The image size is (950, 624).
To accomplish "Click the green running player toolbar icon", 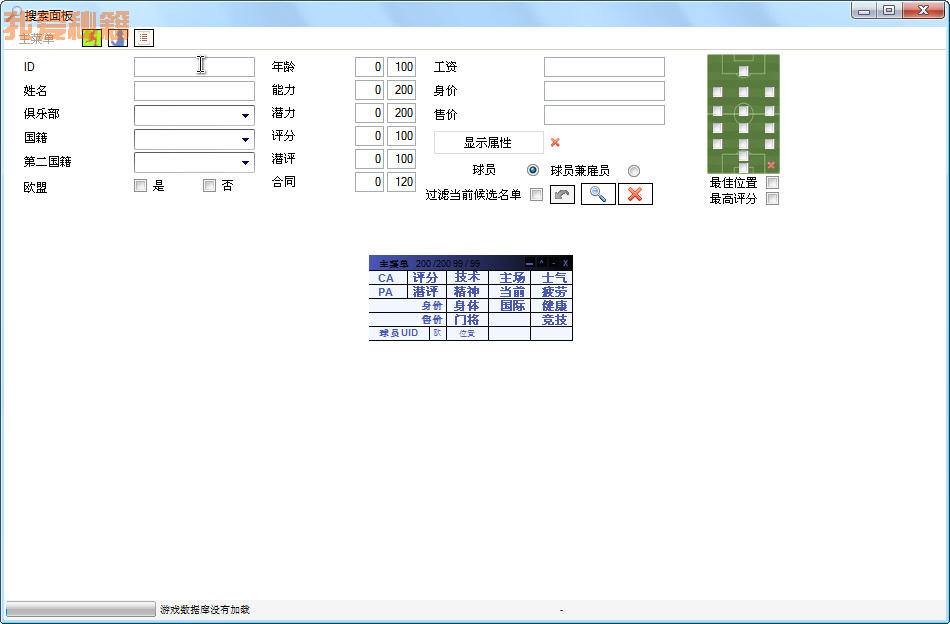I will point(92,38).
